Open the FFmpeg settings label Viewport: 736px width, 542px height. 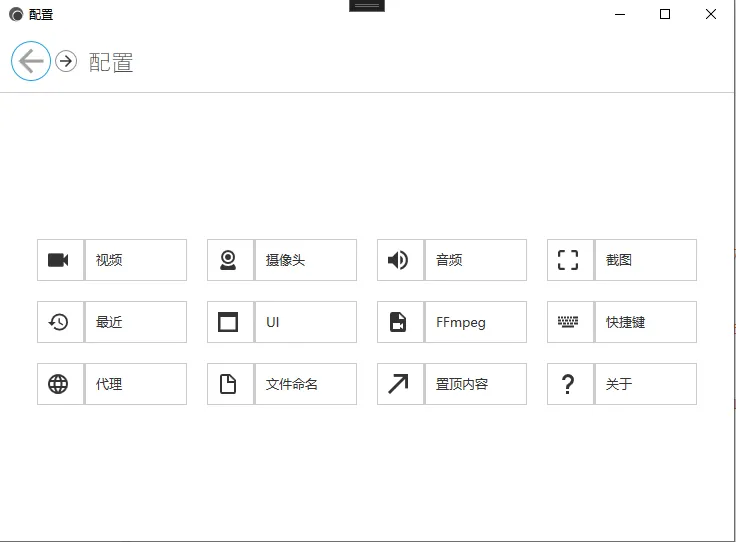[x=460, y=322]
